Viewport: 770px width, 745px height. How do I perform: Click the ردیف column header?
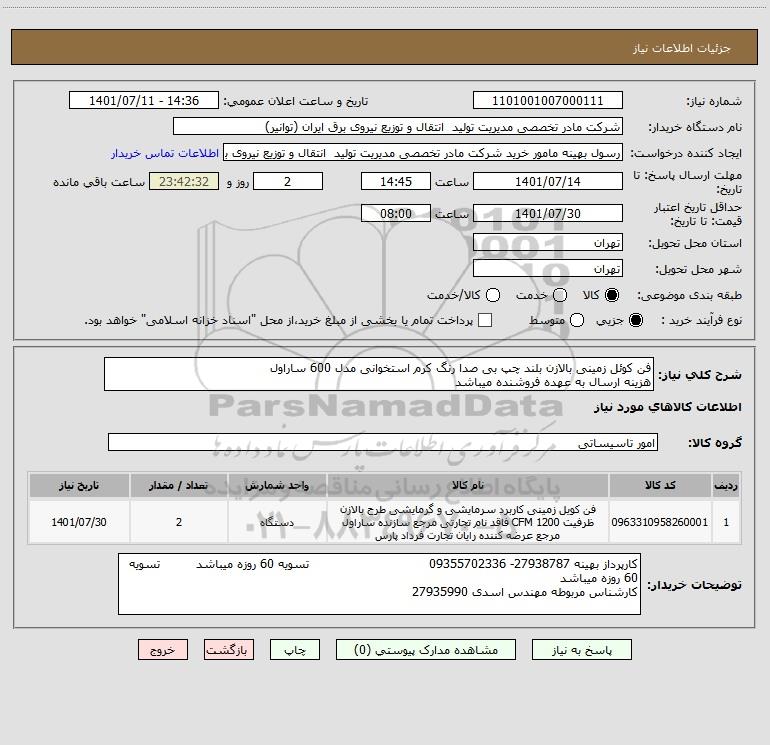(726, 485)
